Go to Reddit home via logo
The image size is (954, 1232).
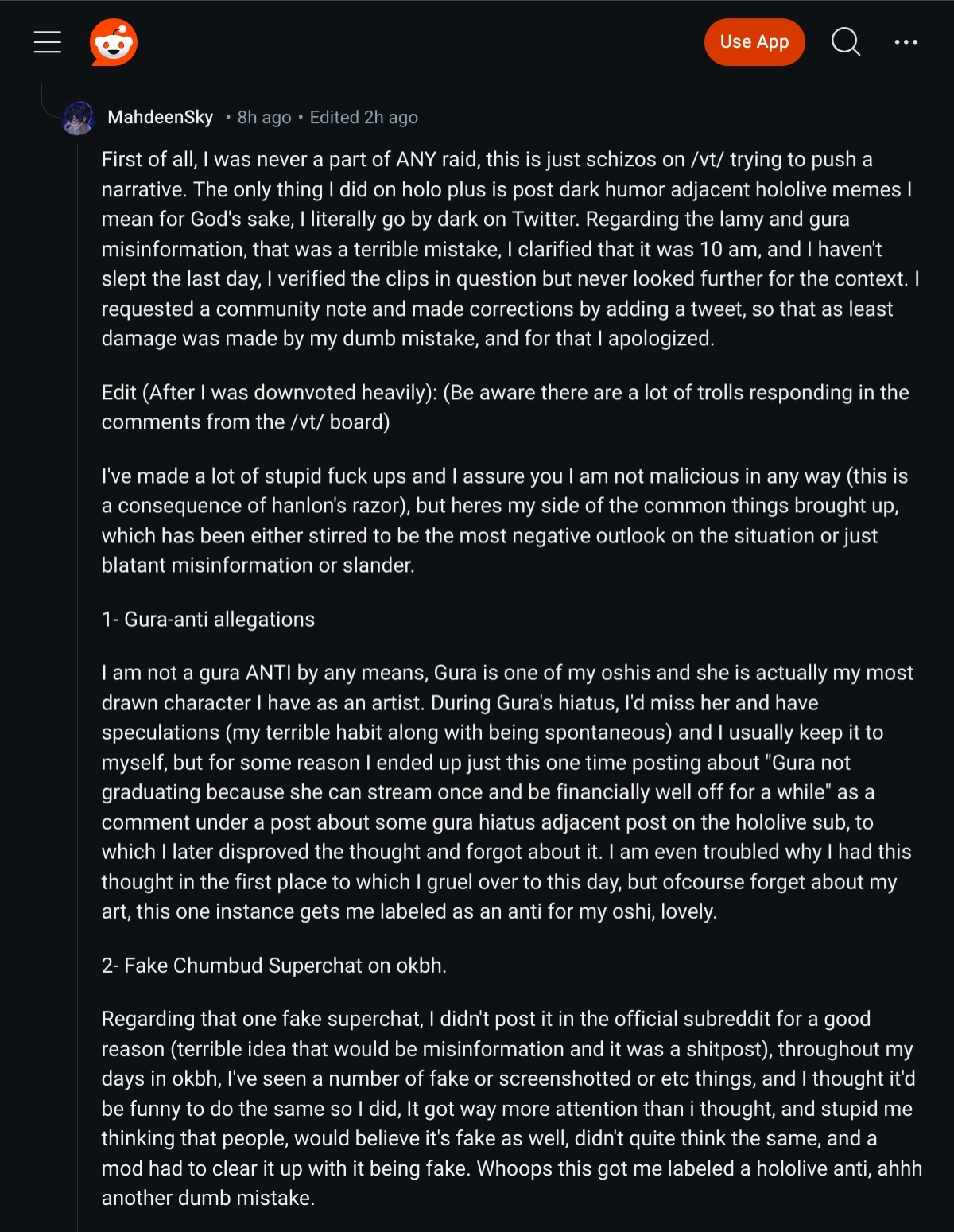pyautogui.click(x=114, y=42)
